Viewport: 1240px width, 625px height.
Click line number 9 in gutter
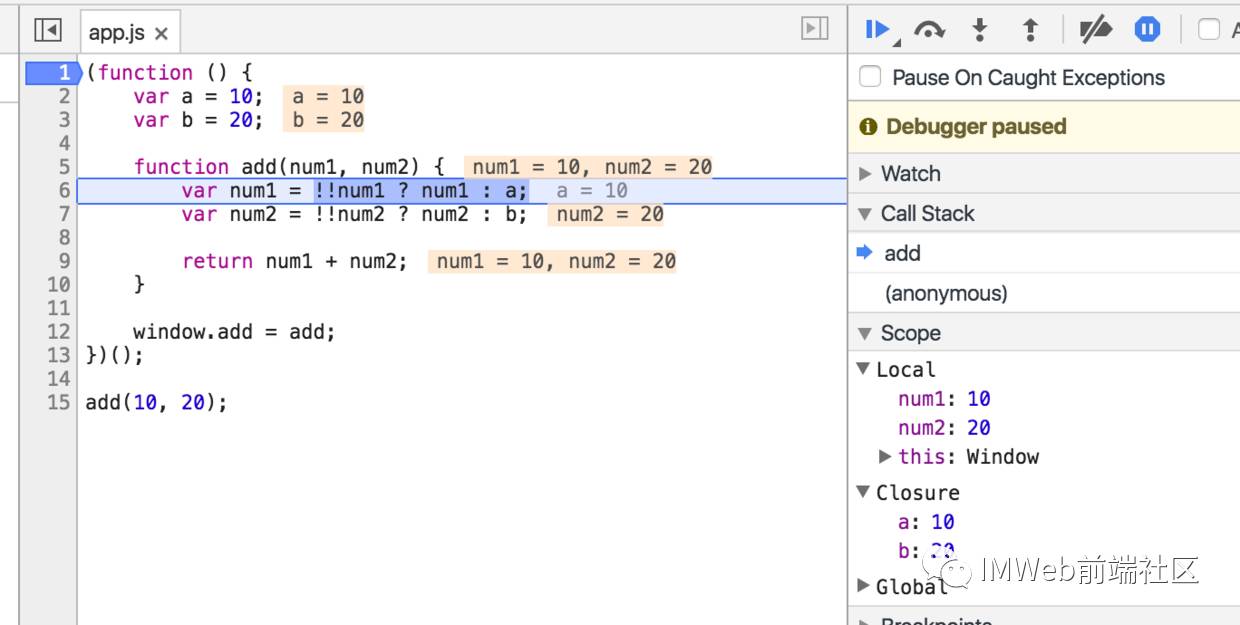point(64,261)
